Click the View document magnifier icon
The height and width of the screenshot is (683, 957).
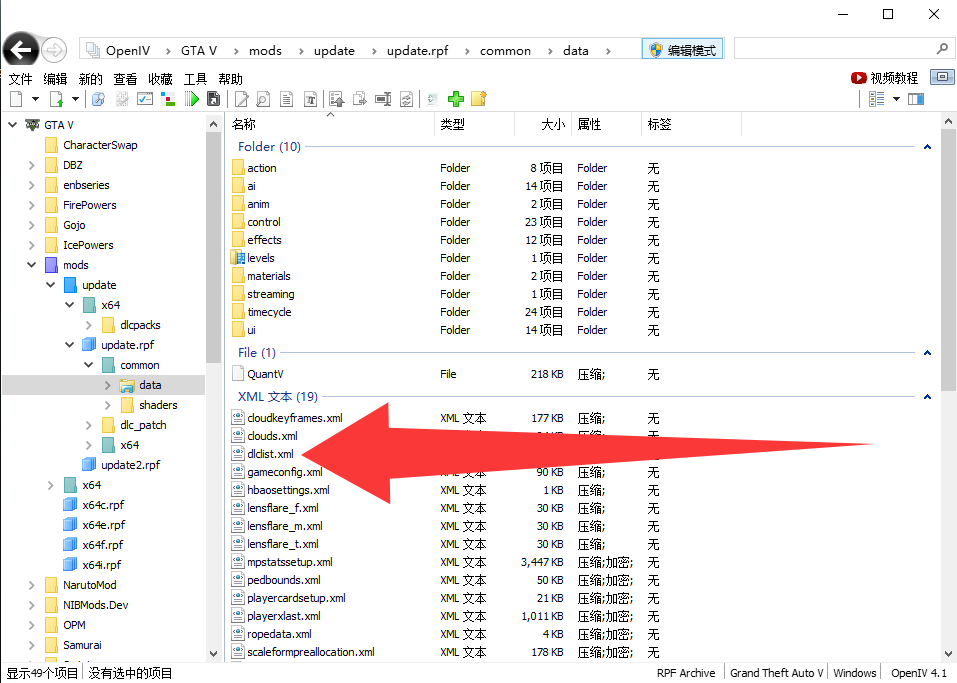[263, 99]
